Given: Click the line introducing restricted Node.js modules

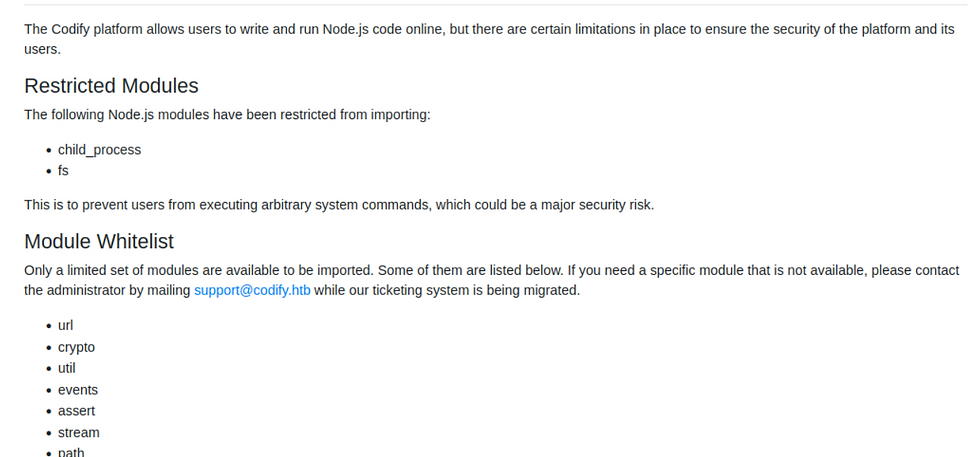Looking at the screenshot, I should click(227, 114).
